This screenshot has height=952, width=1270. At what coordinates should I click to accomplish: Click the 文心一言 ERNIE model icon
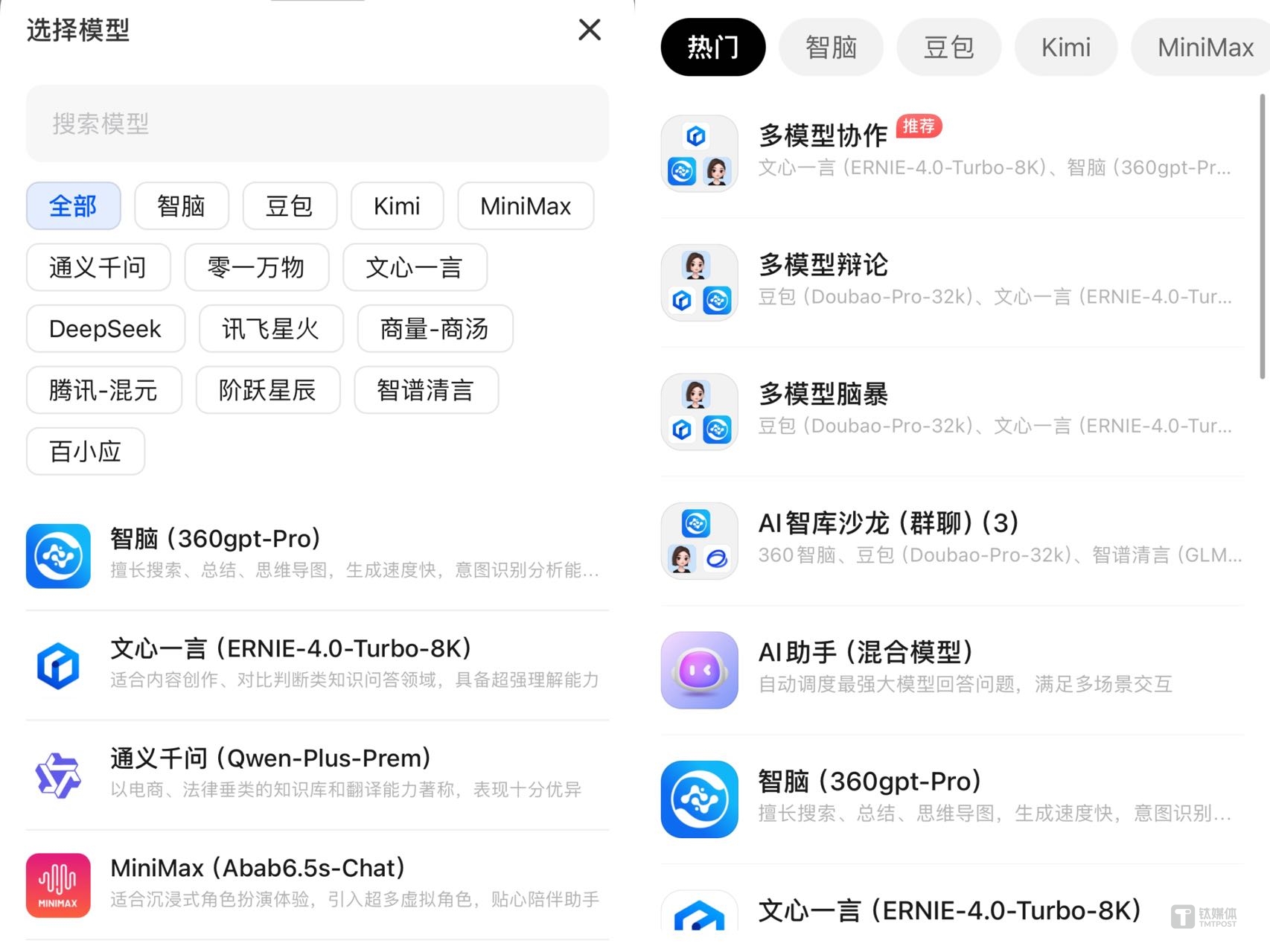[58, 665]
